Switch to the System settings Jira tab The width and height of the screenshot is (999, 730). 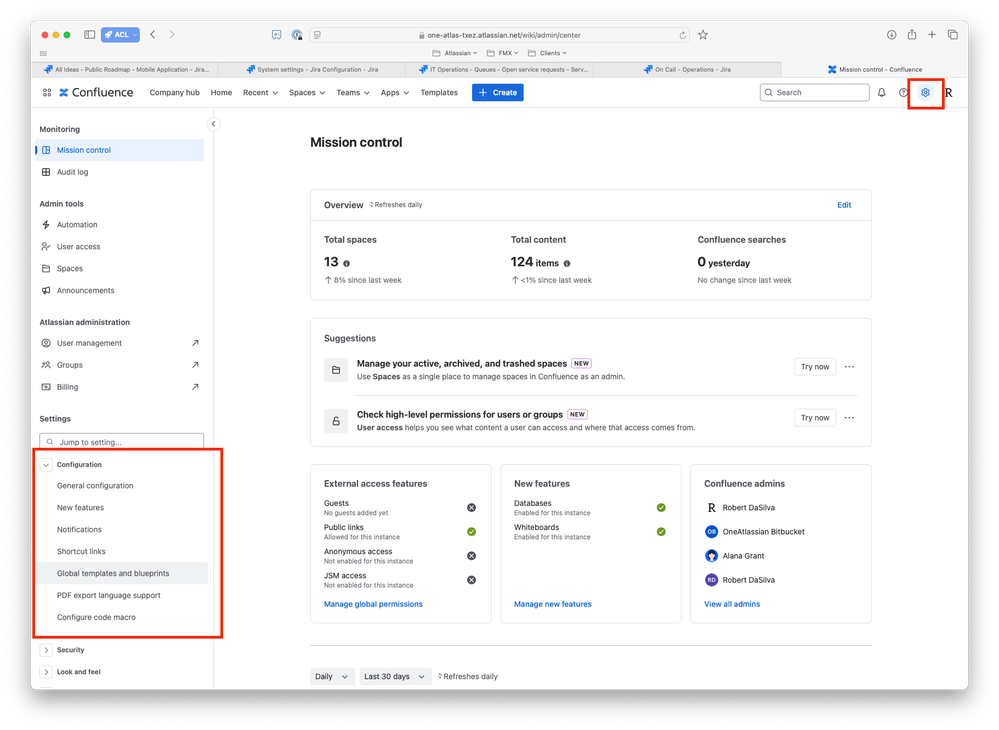pos(312,69)
